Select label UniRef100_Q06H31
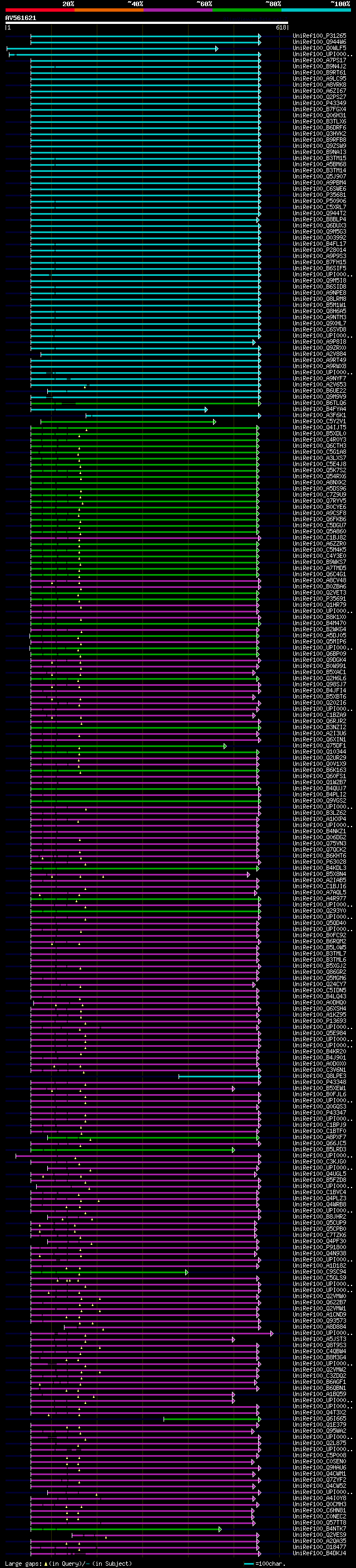The height and width of the screenshot is (1568, 356). click(x=319, y=115)
